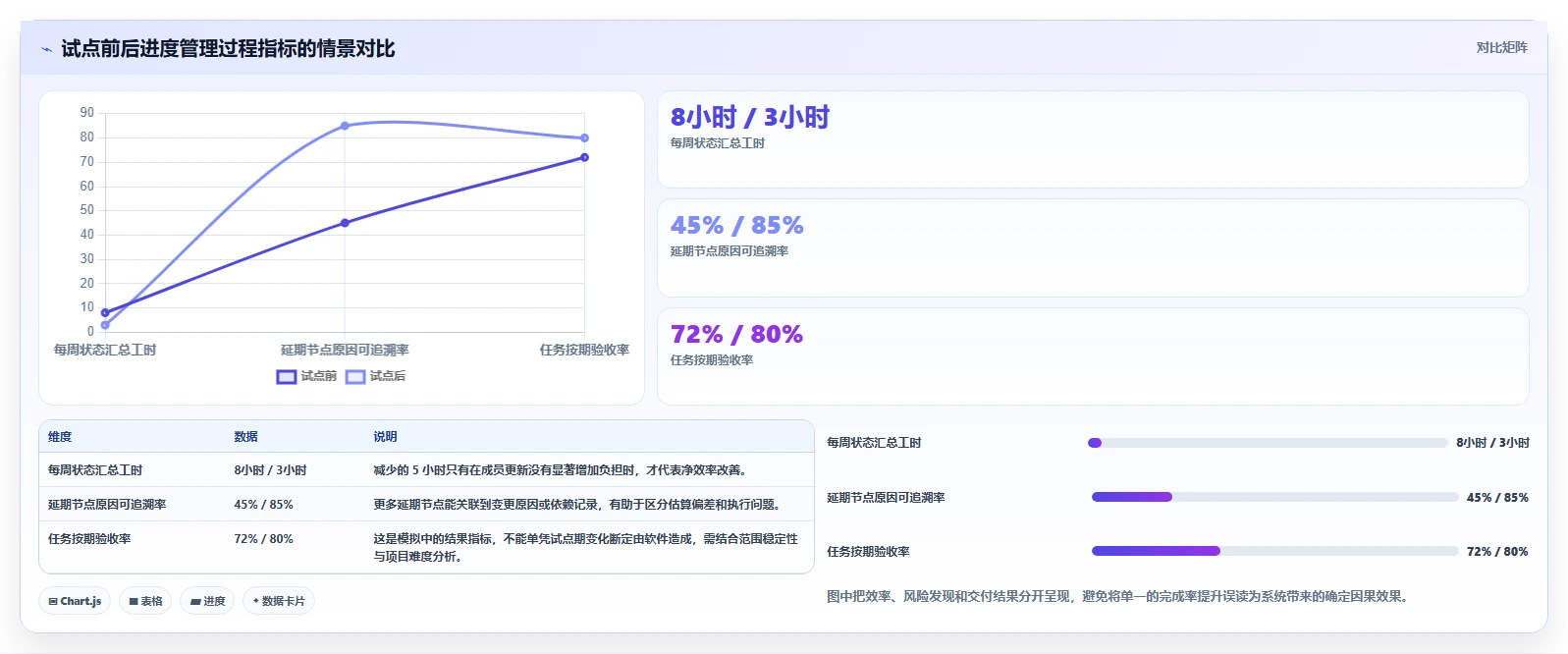Click the progress label 任务按期验收率

pyautogui.click(x=868, y=552)
